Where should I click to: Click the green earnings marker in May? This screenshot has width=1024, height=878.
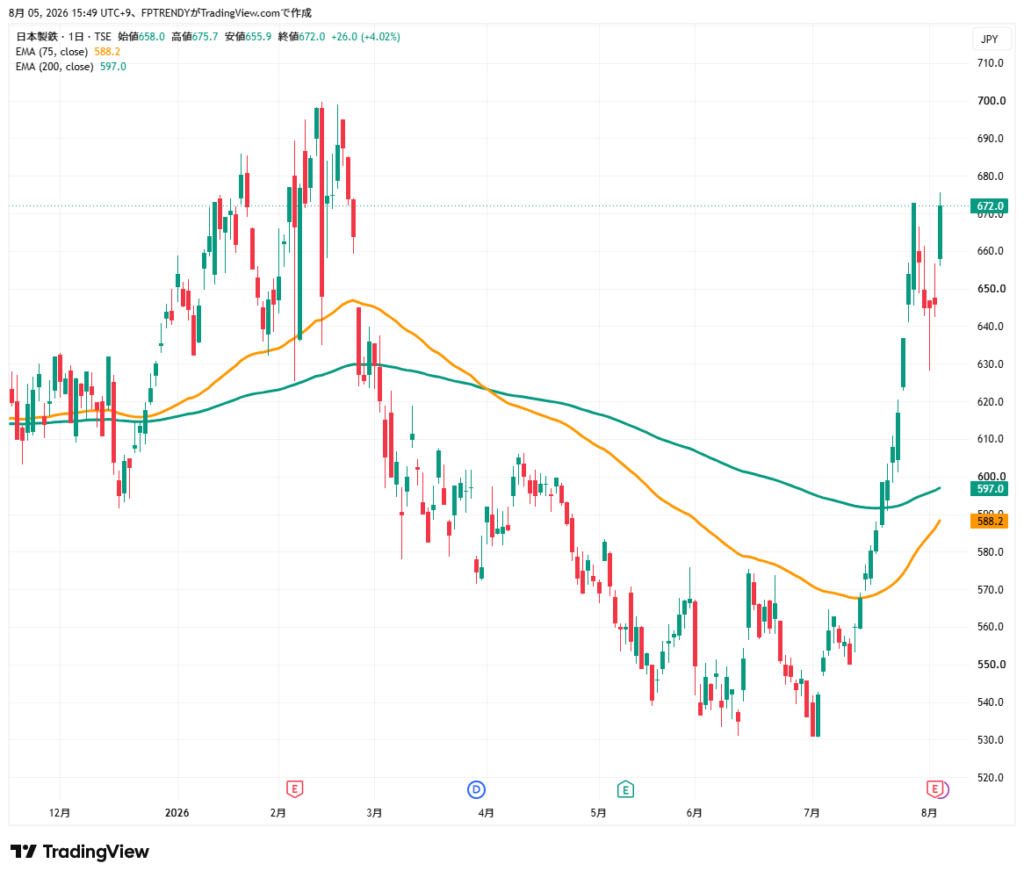pyautogui.click(x=625, y=789)
